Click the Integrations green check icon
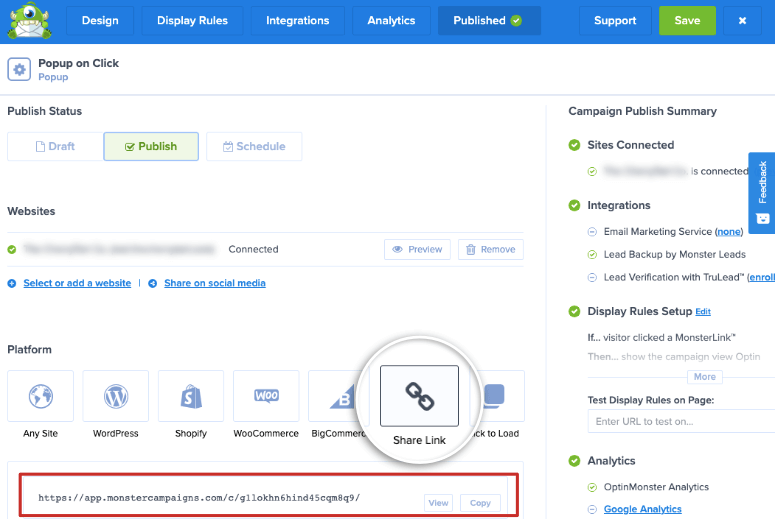Image resolution: width=775 pixels, height=519 pixels. (574, 205)
